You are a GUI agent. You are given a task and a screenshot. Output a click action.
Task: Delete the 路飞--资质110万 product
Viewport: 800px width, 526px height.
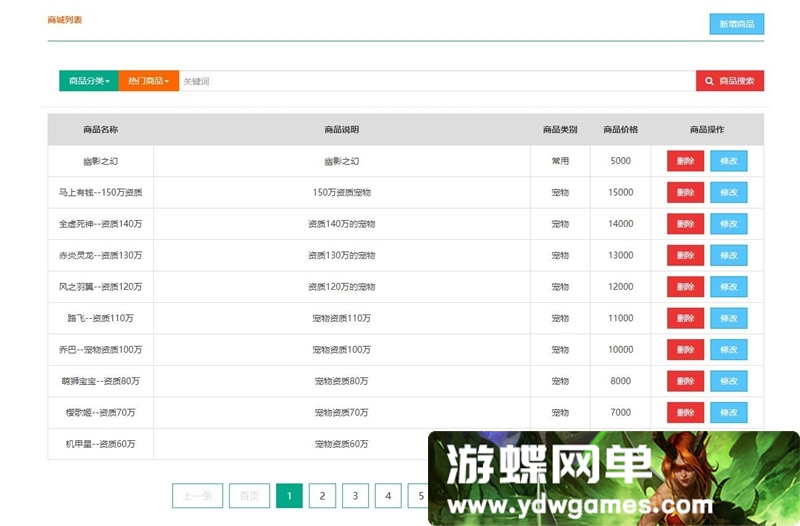(685, 318)
